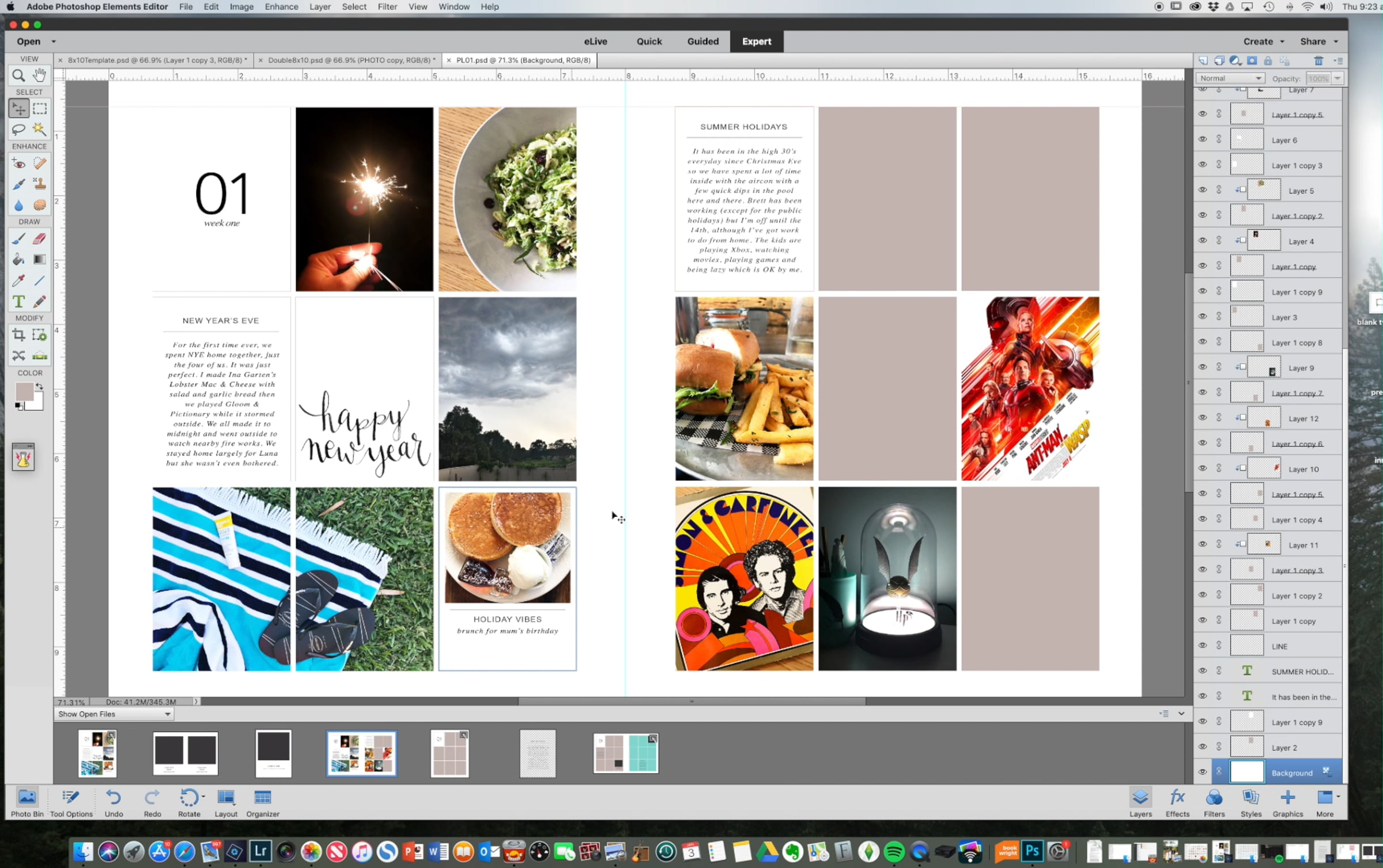
Task: Select the Sponge tool
Action: pos(39,205)
